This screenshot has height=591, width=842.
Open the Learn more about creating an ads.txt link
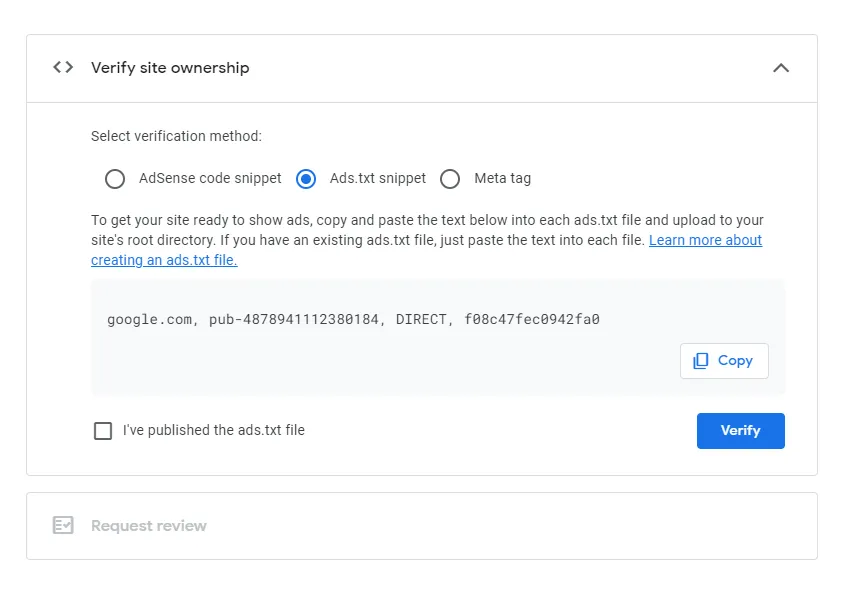(x=705, y=240)
